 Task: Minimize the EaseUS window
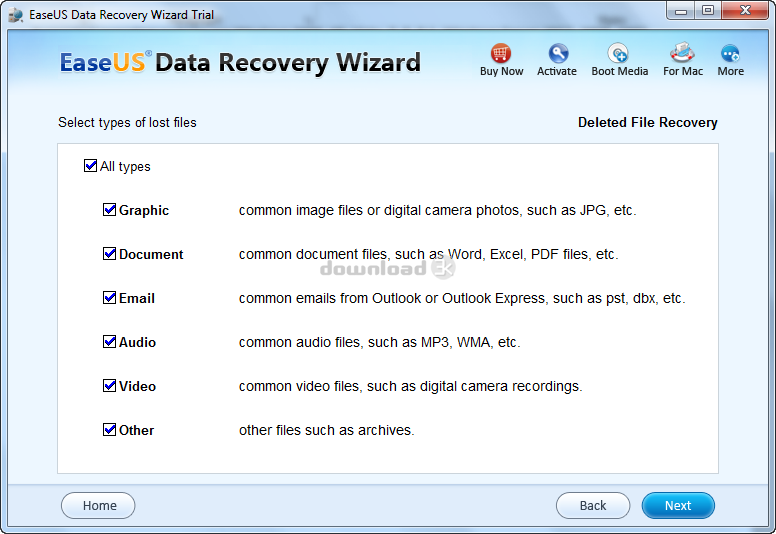pos(681,10)
